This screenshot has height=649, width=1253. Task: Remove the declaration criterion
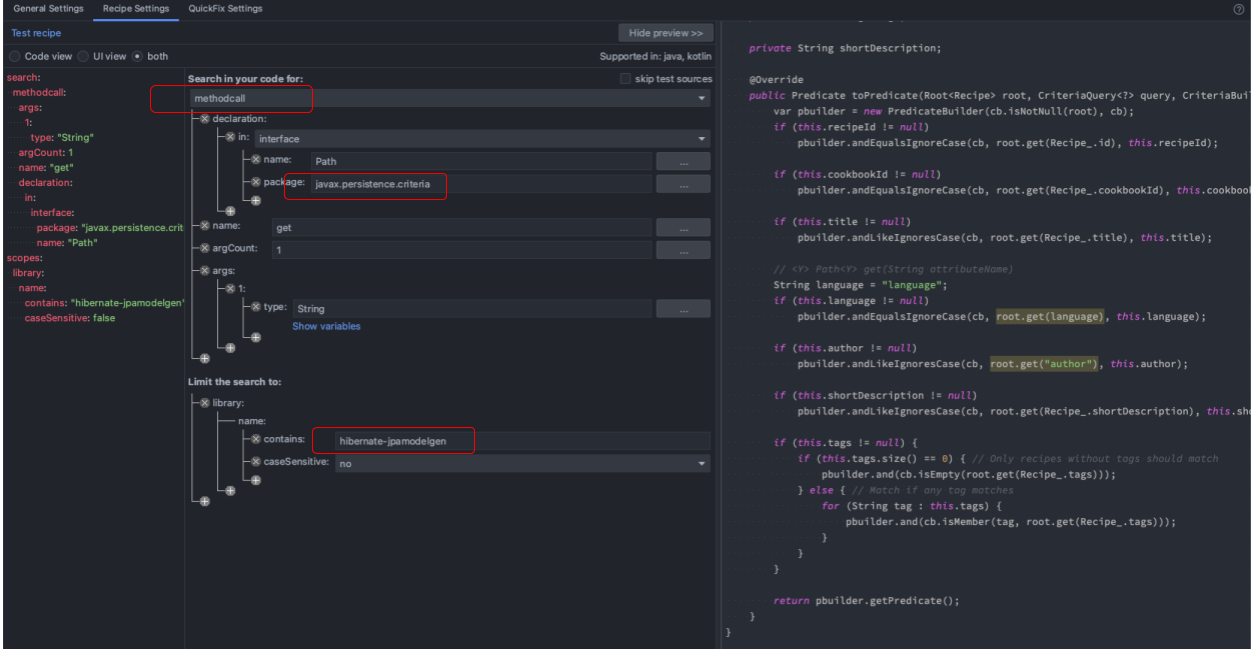point(204,118)
